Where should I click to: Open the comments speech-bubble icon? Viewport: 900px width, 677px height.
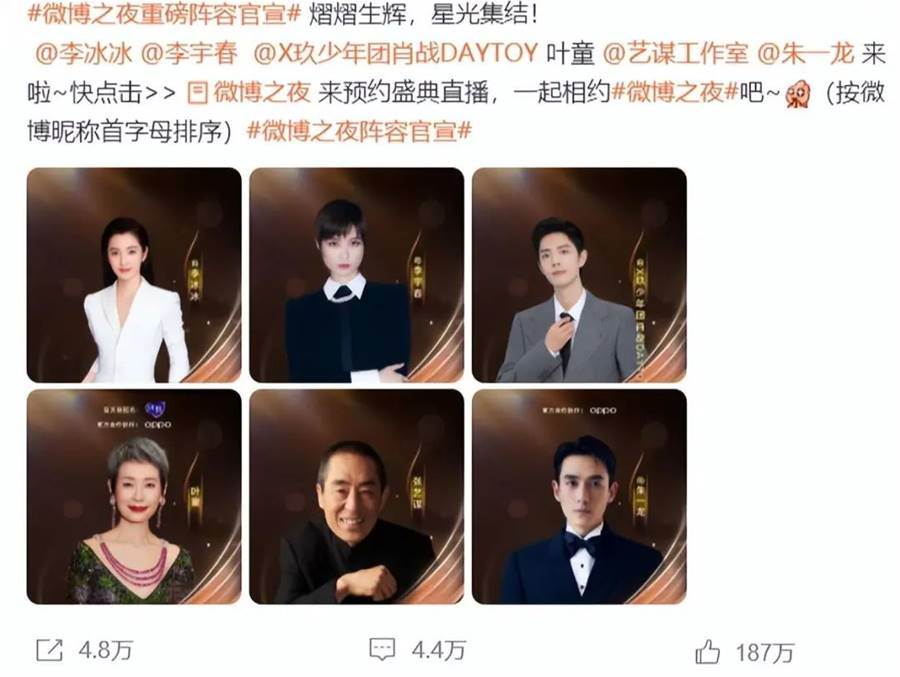[382, 649]
